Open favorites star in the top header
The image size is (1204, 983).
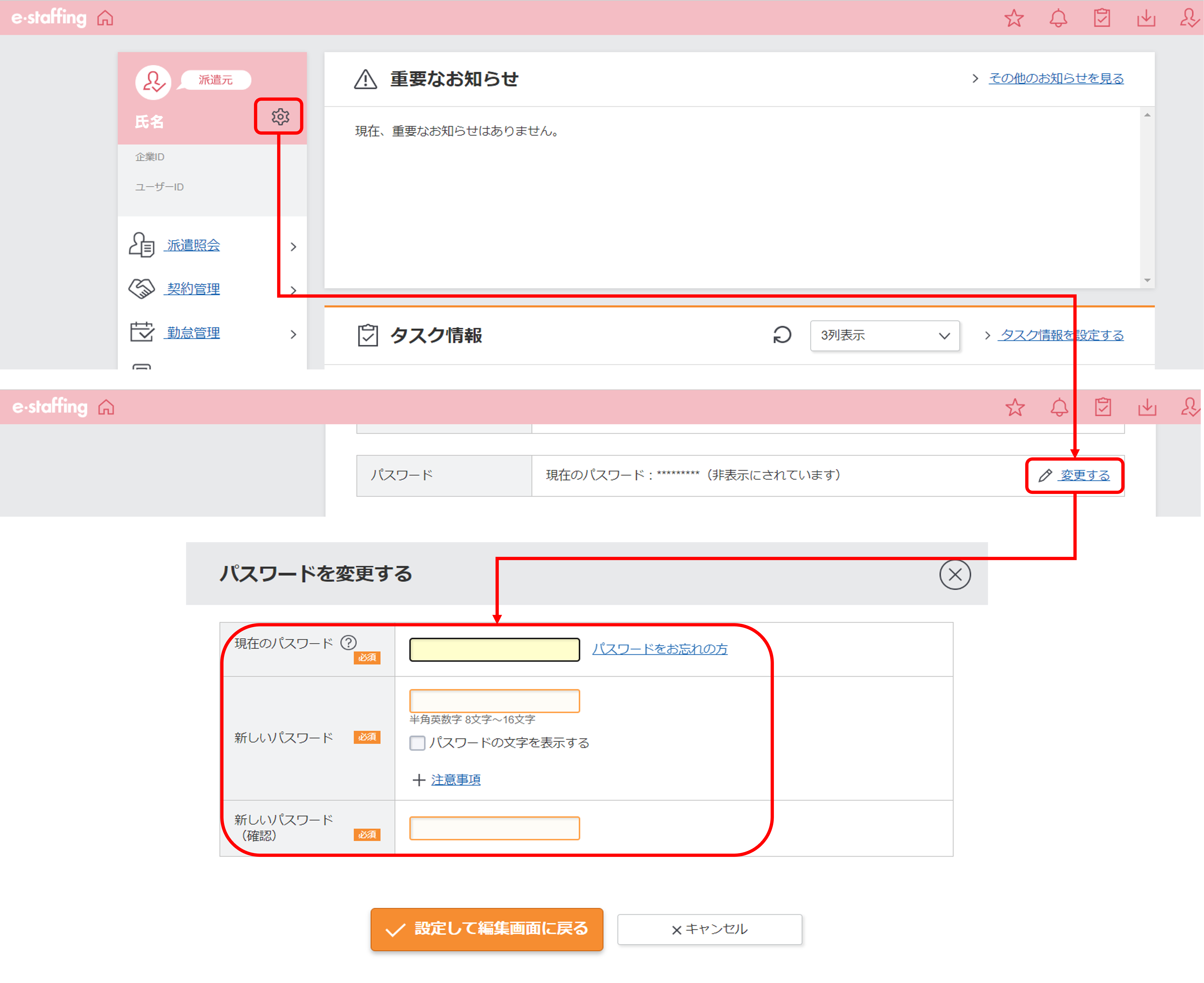[x=1014, y=18]
